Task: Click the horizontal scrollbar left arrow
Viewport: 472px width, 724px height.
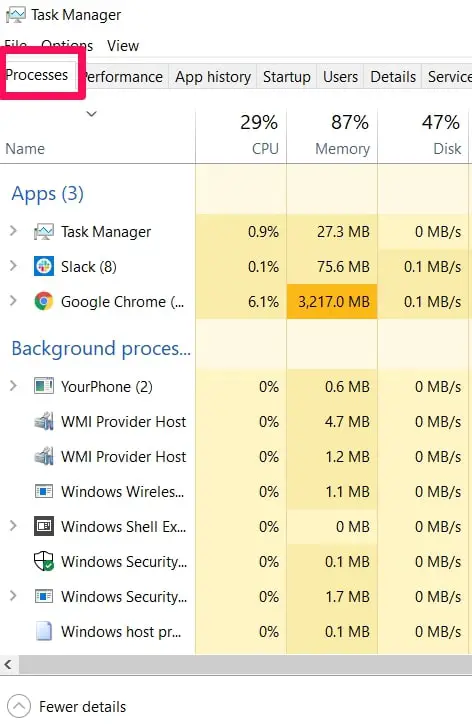Action: click(8, 665)
